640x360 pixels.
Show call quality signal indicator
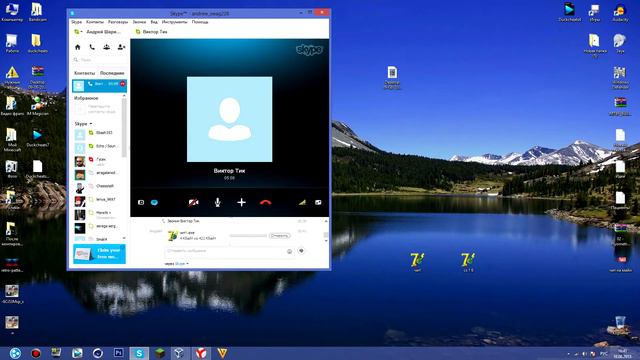click(x=302, y=202)
